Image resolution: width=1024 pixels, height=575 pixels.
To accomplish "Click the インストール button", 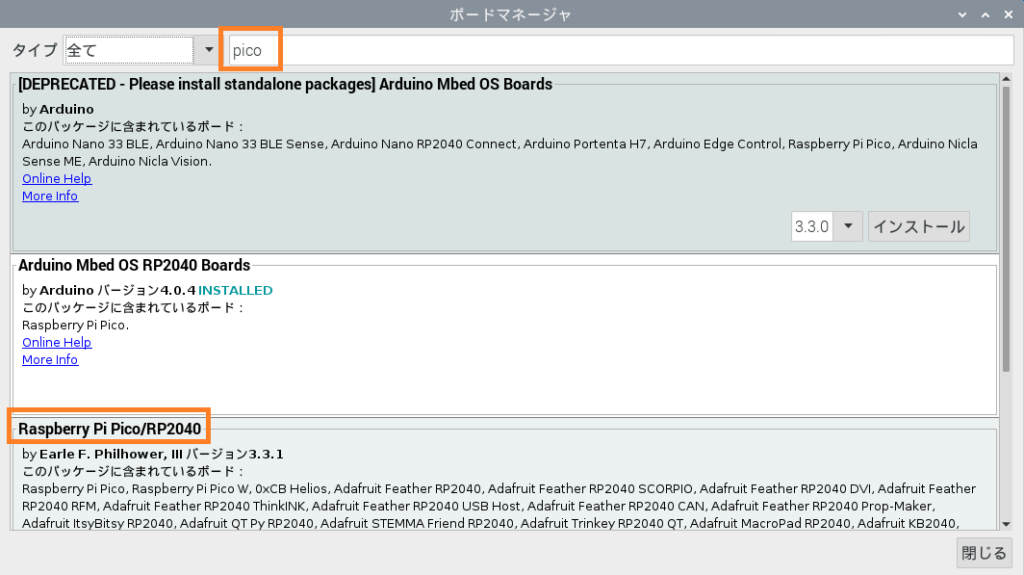I will pos(918,226).
